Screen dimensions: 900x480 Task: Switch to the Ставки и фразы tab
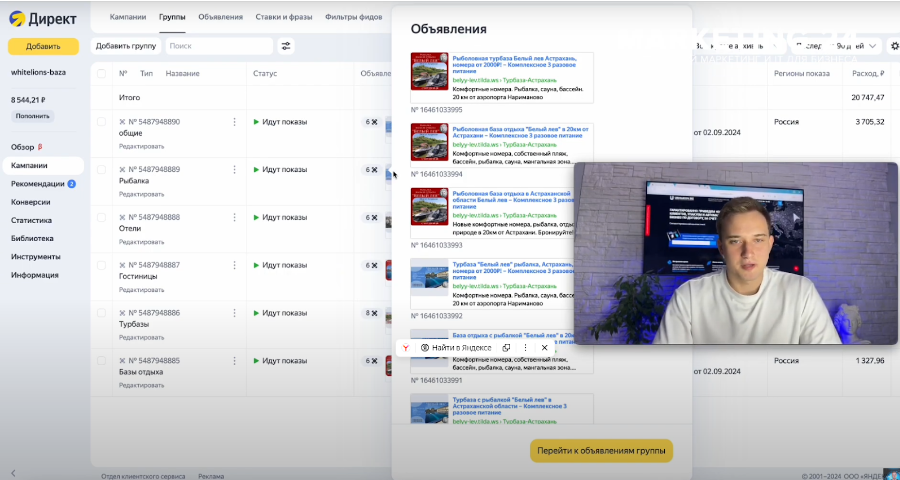pos(284,17)
